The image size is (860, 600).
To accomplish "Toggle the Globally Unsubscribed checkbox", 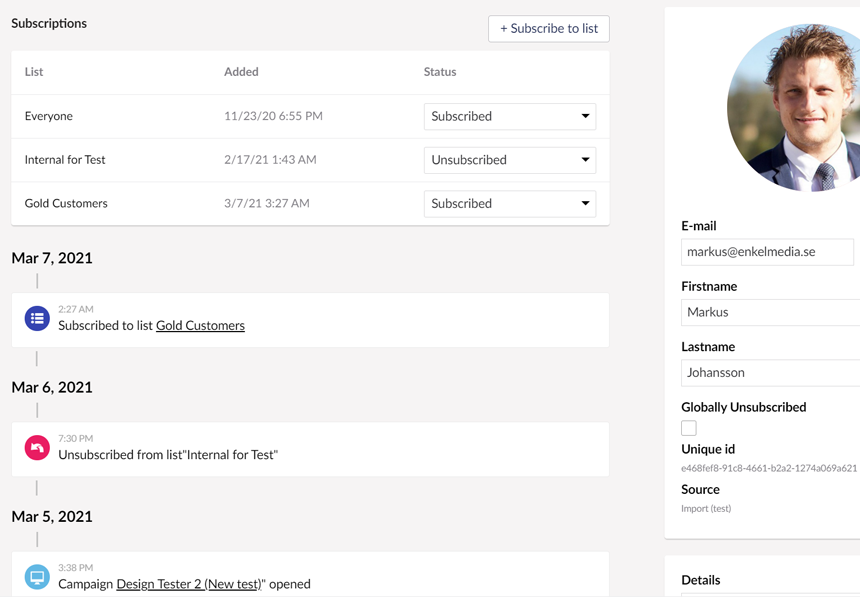I will click(689, 428).
